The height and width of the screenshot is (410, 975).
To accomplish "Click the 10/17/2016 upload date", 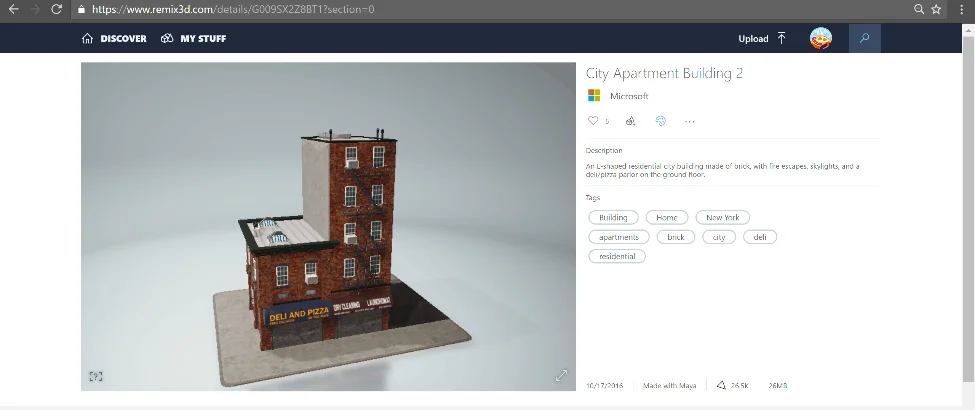I will tap(604, 386).
